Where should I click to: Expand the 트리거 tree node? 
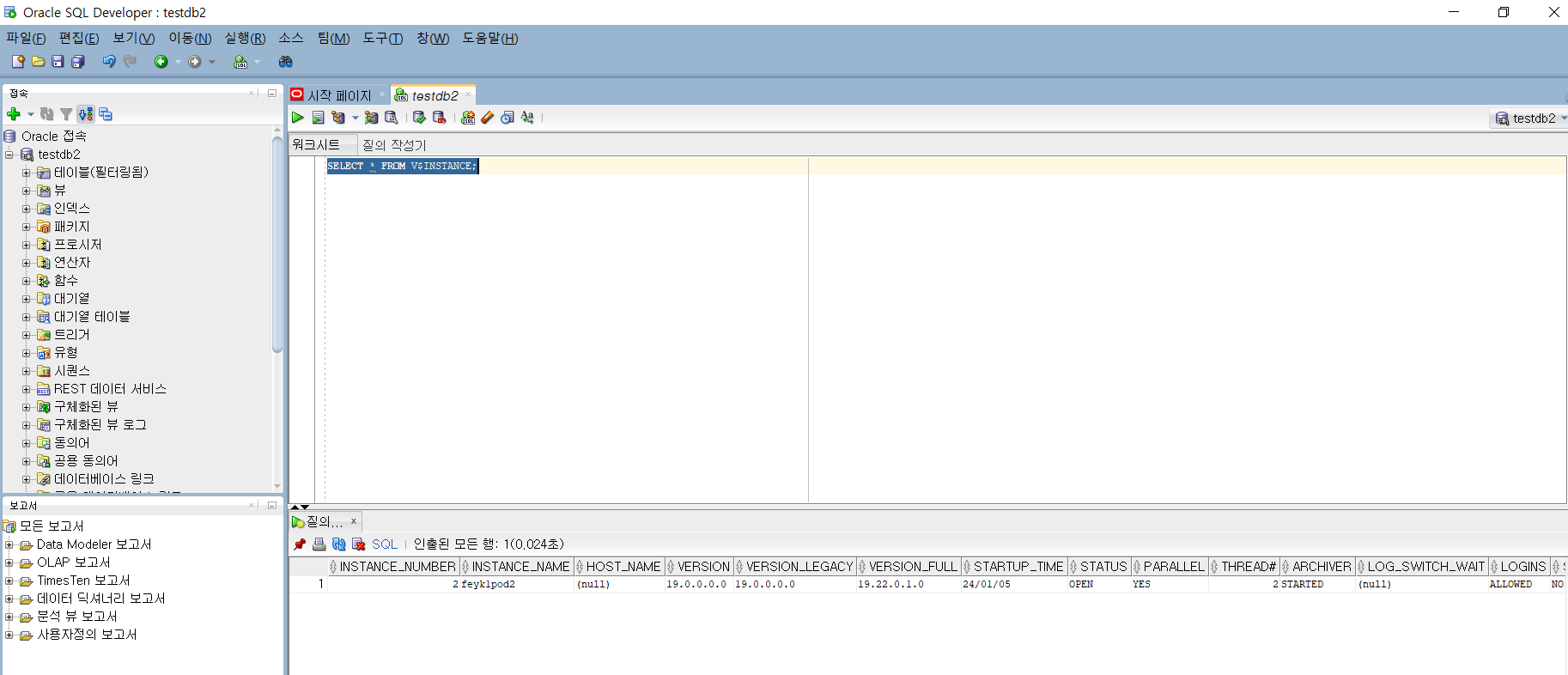coord(27,335)
